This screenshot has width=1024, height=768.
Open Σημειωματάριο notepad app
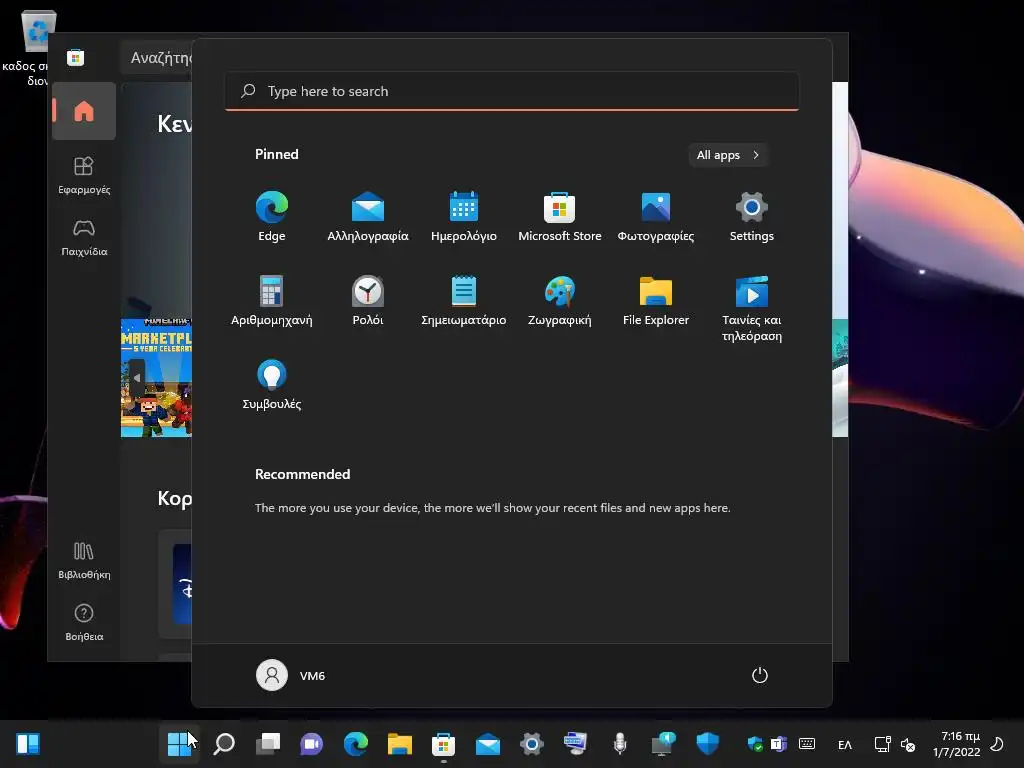click(x=464, y=300)
